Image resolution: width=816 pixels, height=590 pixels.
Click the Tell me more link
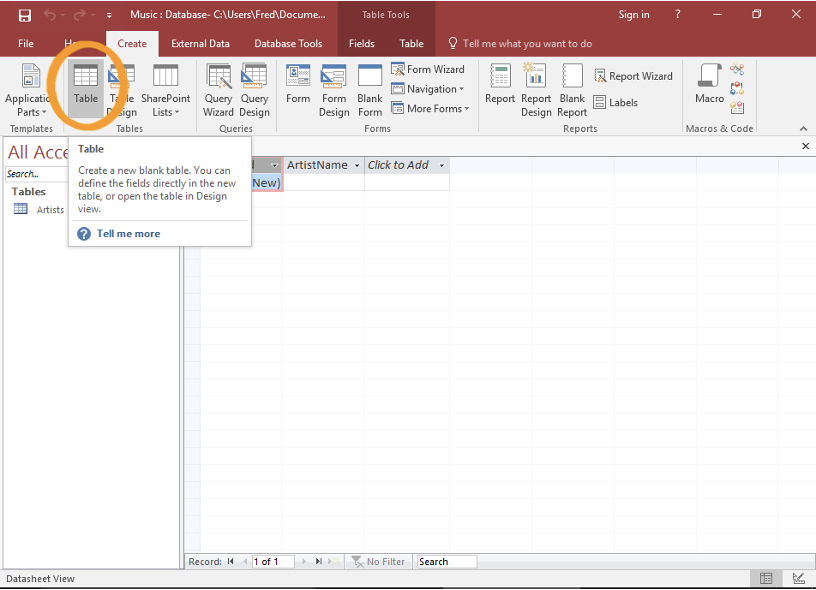pos(128,234)
